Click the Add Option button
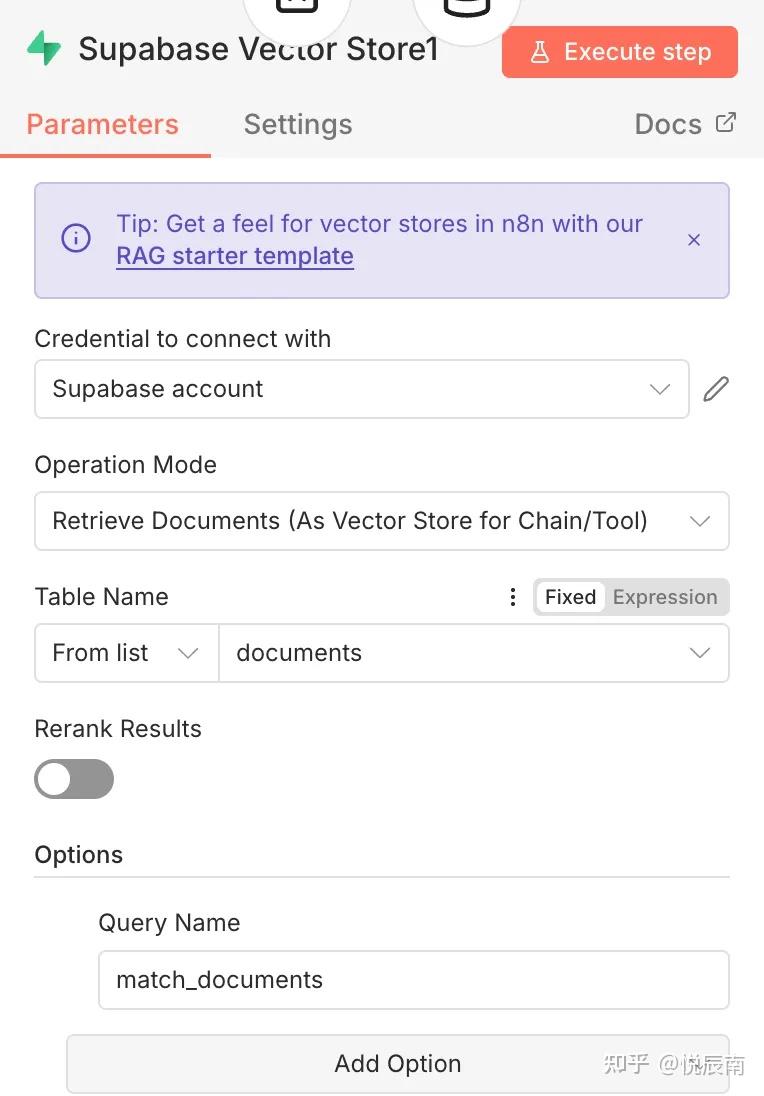 (398, 1063)
